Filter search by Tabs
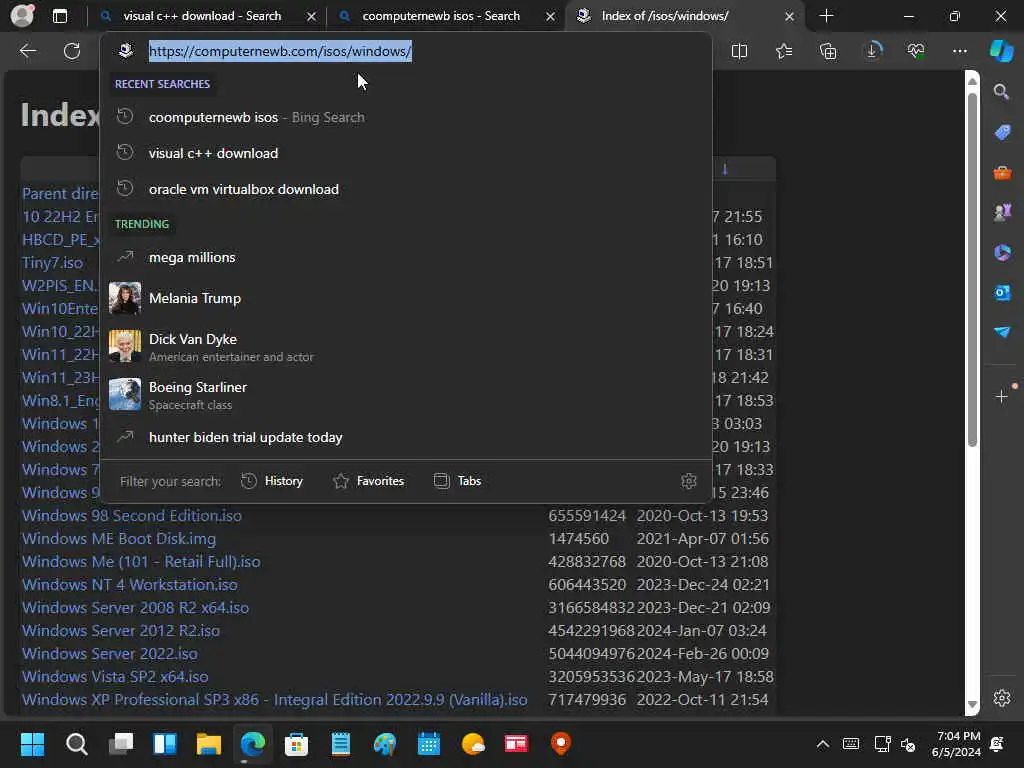Screen dimensions: 1024x768 point(457,481)
